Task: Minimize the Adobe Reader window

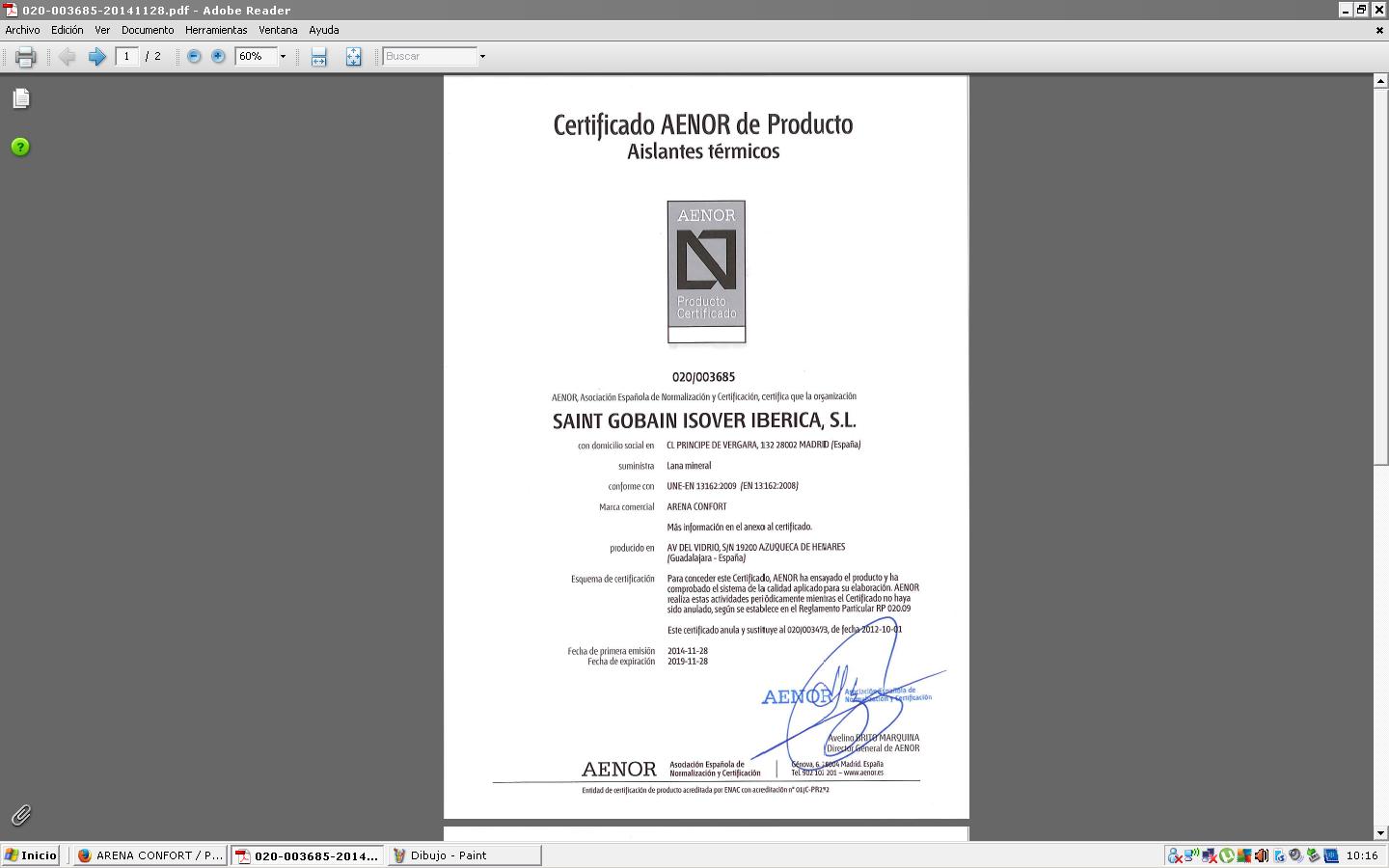Action: [1345, 10]
